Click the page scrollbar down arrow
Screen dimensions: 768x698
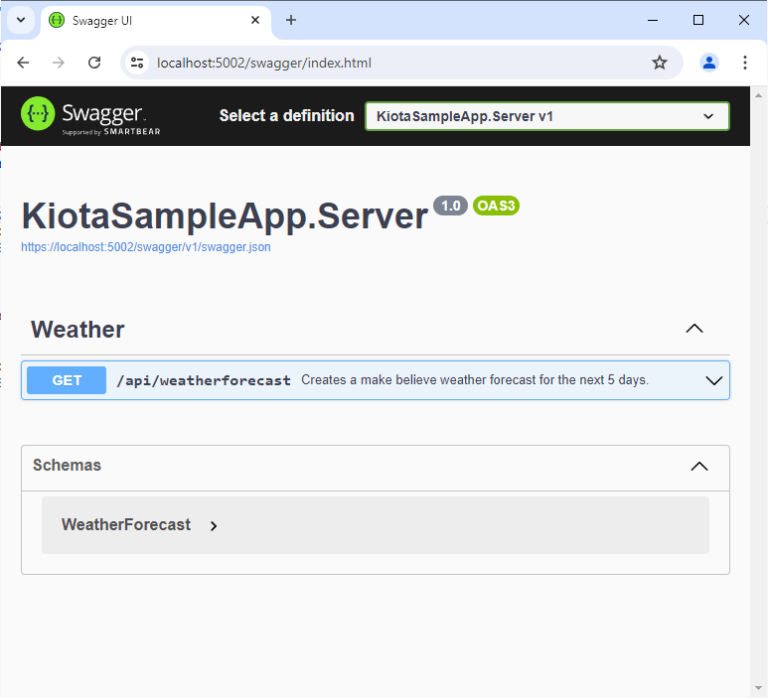(759, 688)
